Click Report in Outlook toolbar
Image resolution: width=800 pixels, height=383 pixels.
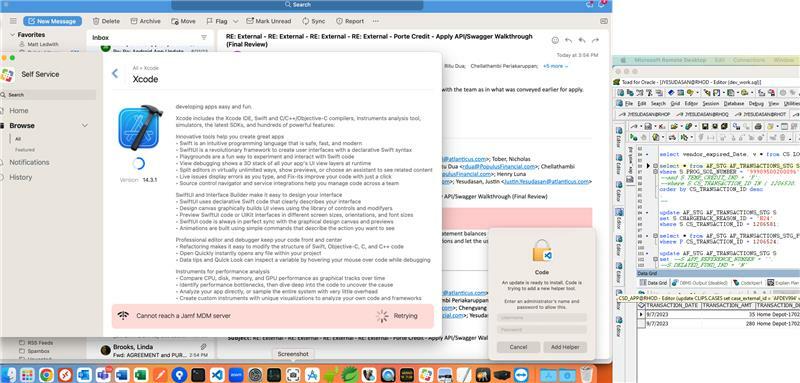coord(350,21)
